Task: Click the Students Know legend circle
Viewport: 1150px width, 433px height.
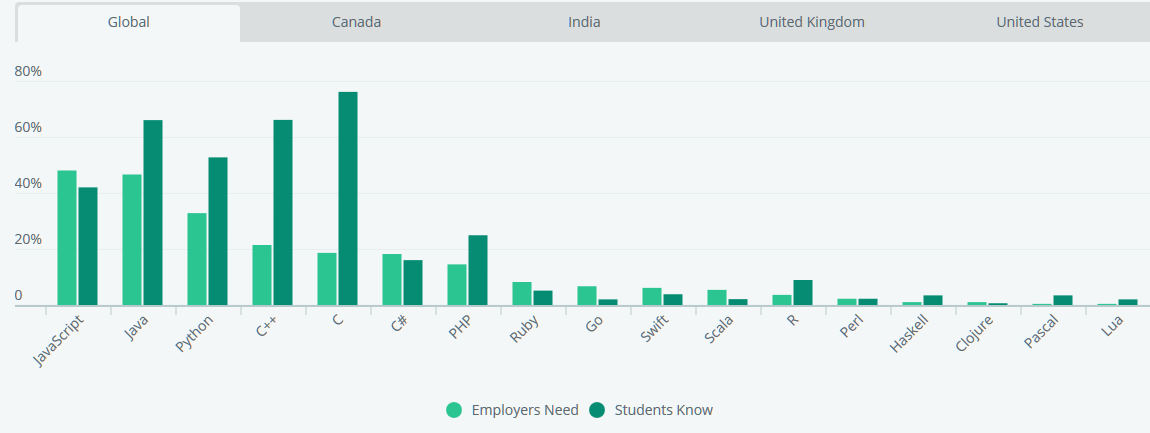Action: pyautogui.click(x=598, y=410)
